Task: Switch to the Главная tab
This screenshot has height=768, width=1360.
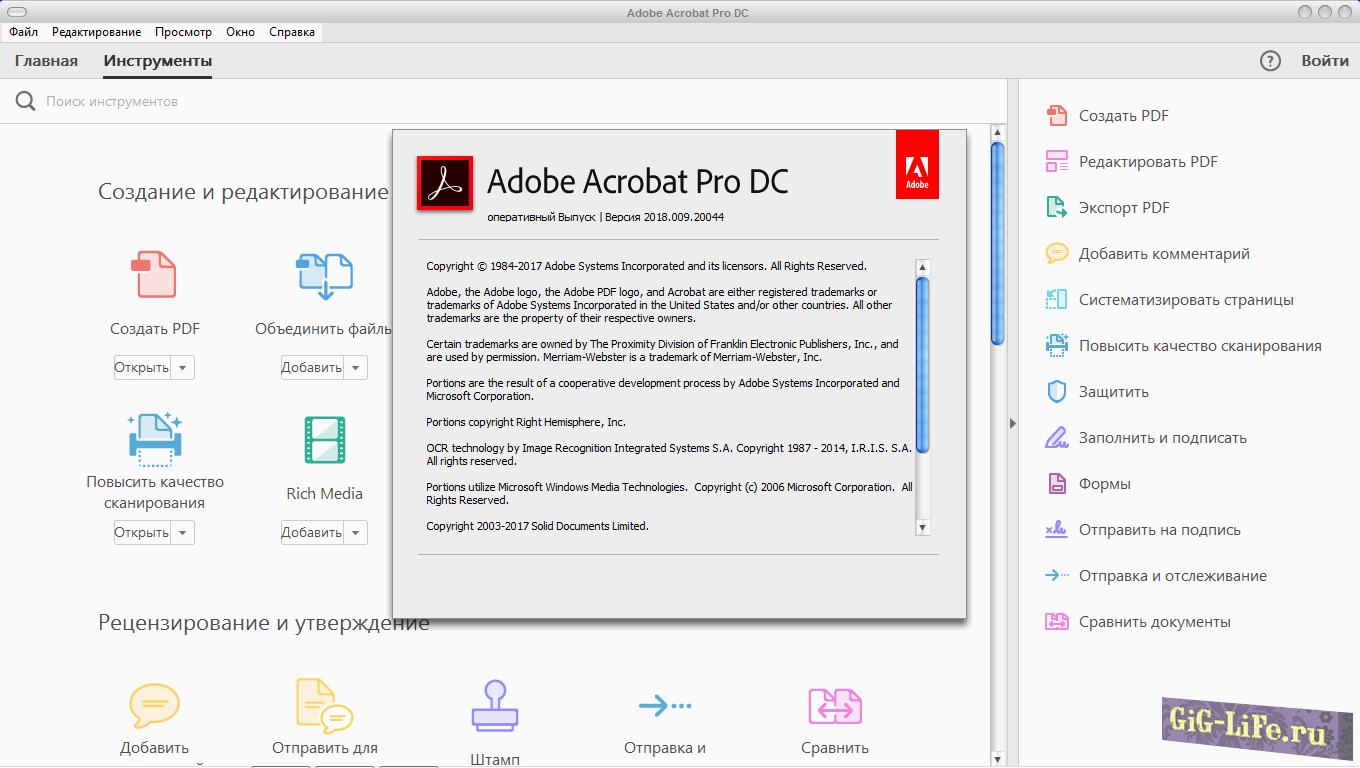Action: point(46,61)
